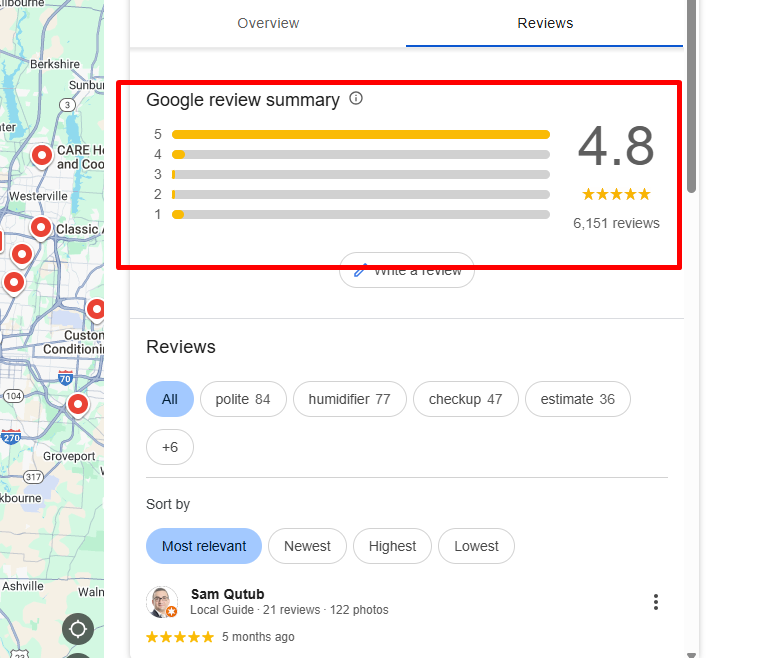Click Sam Qutub's profile picture
The width and height of the screenshot is (759, 658).
pos(162,601)
